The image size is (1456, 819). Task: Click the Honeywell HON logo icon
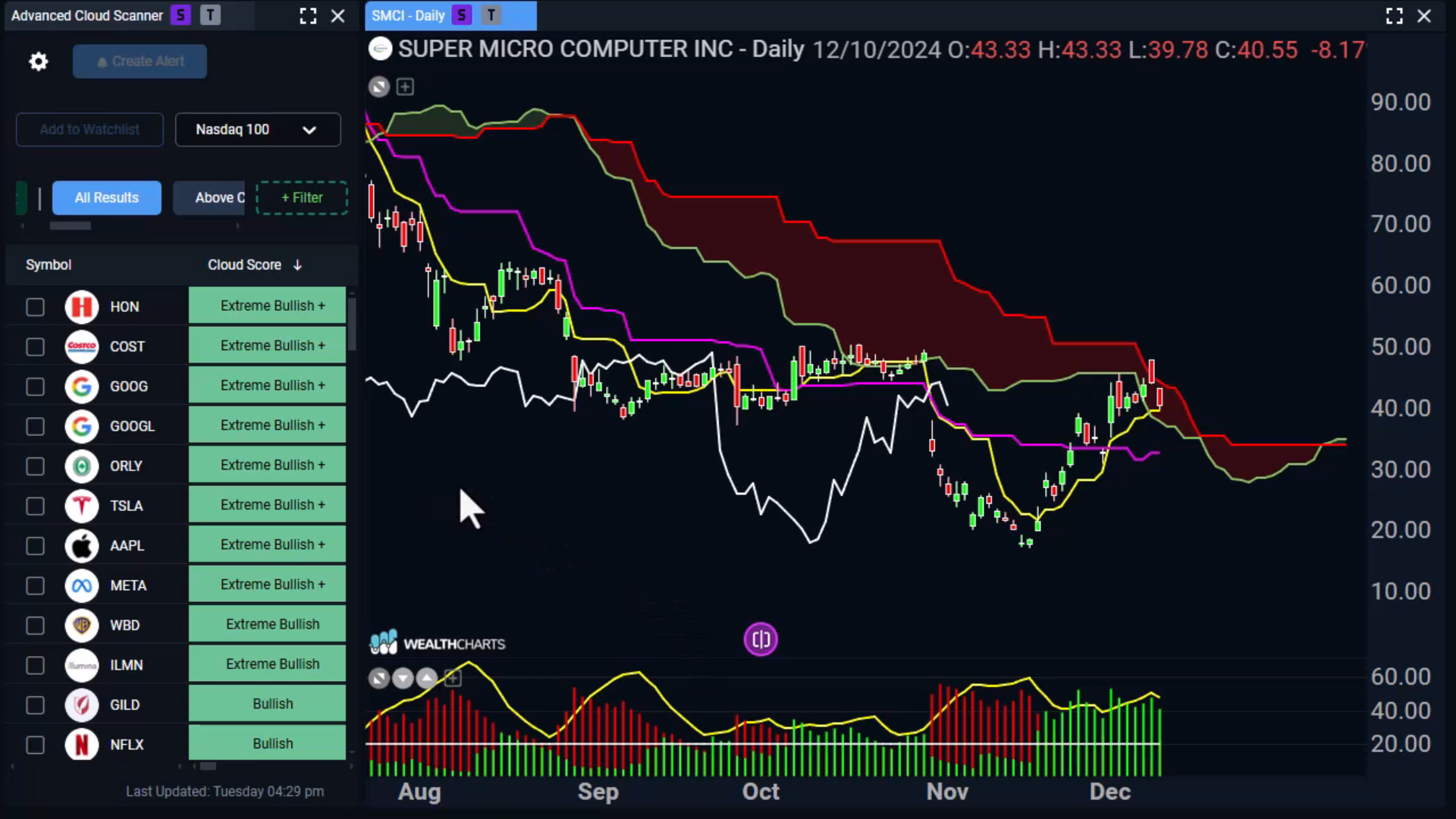point(82,307)
